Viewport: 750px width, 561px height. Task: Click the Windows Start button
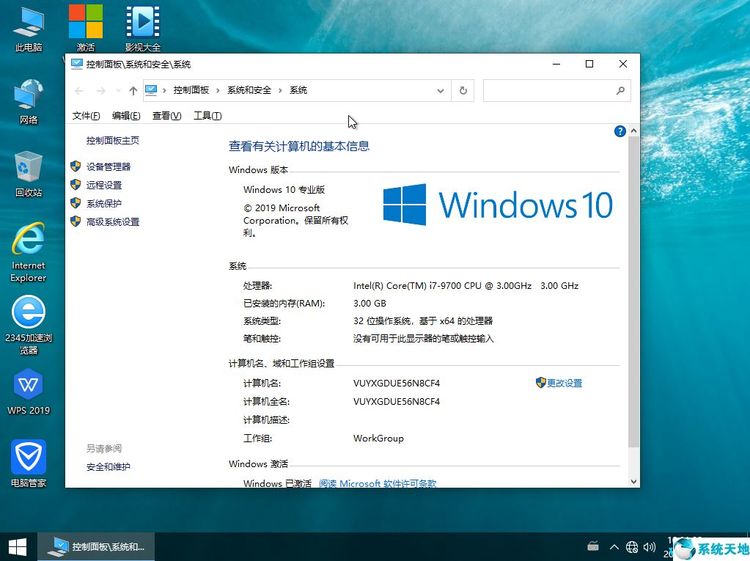coord(18,546)
